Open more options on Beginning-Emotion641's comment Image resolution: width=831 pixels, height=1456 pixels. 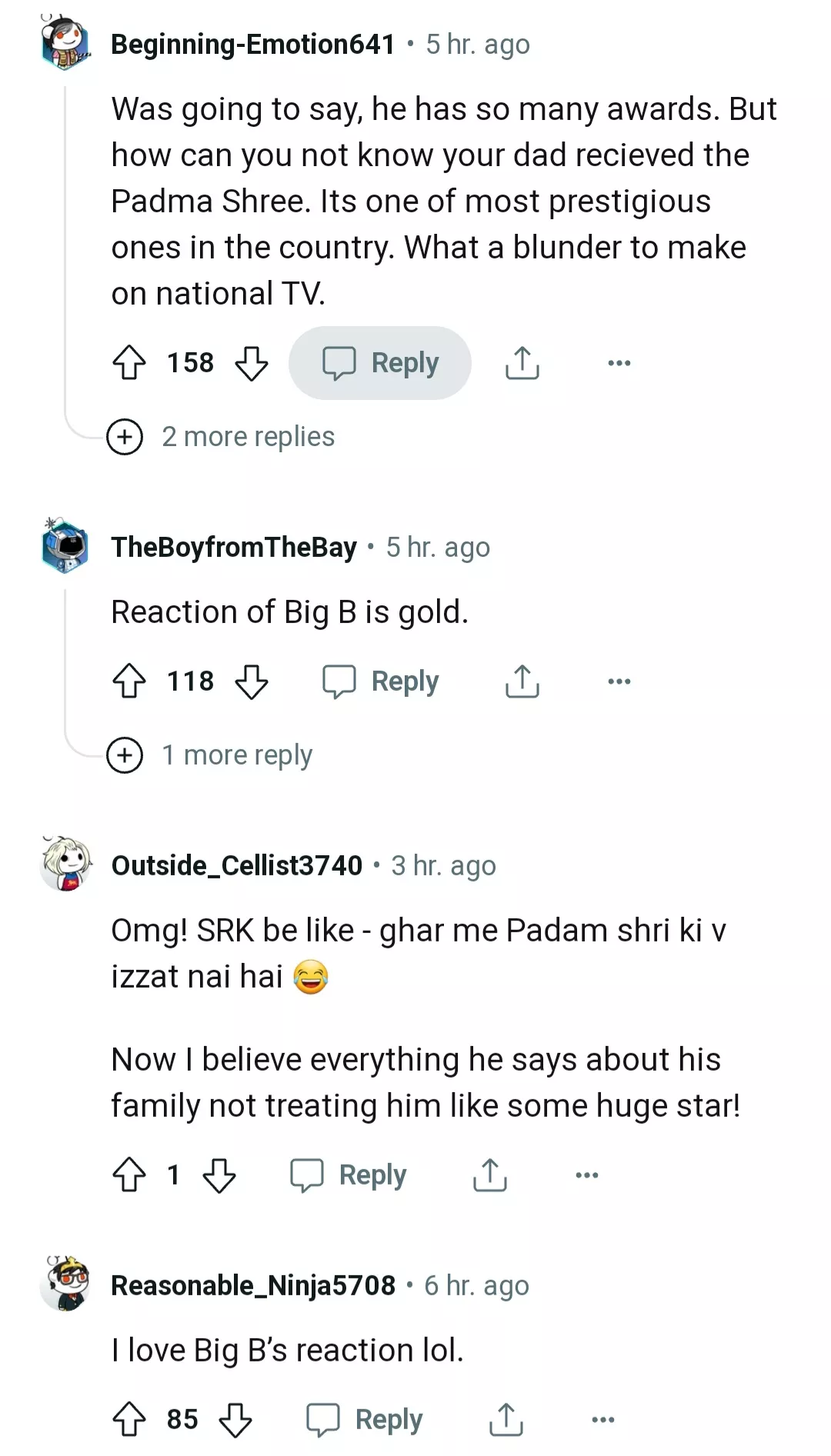tap(619, 363)
